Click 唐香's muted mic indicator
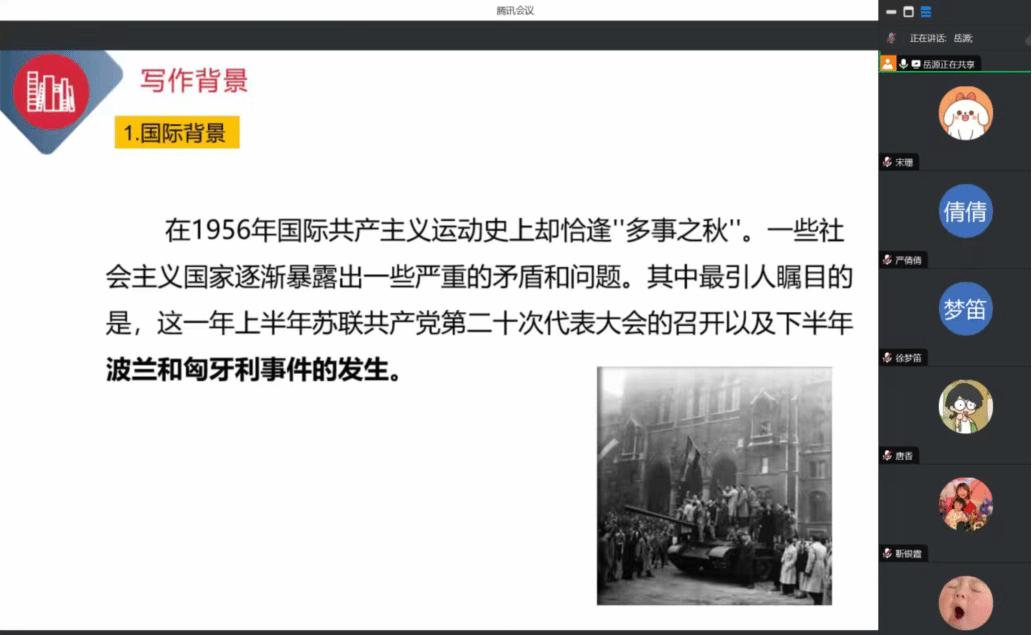Screen dimensions: 1032x635 pos(887,456)
